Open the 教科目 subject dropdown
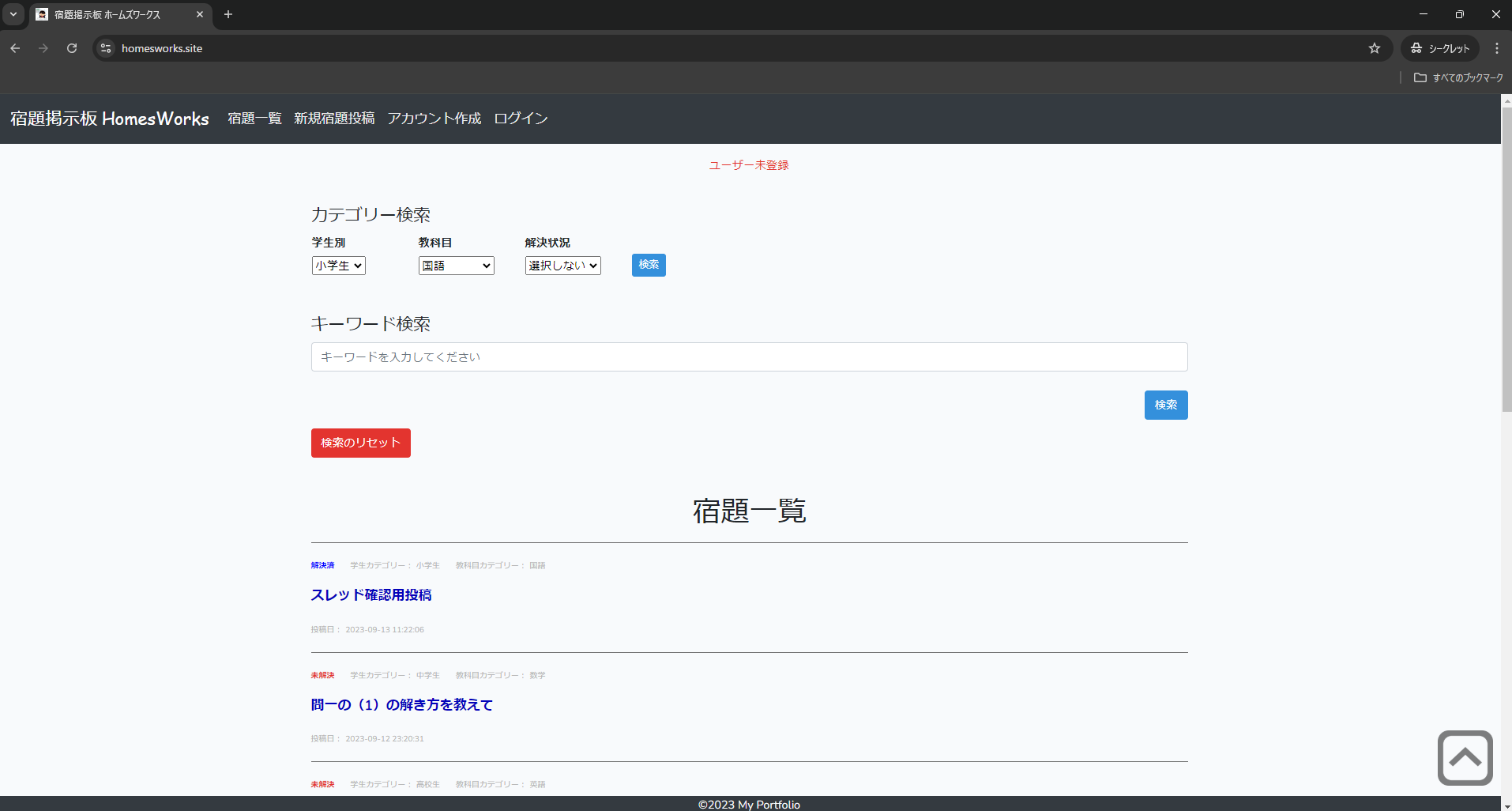 pos(456,266)
